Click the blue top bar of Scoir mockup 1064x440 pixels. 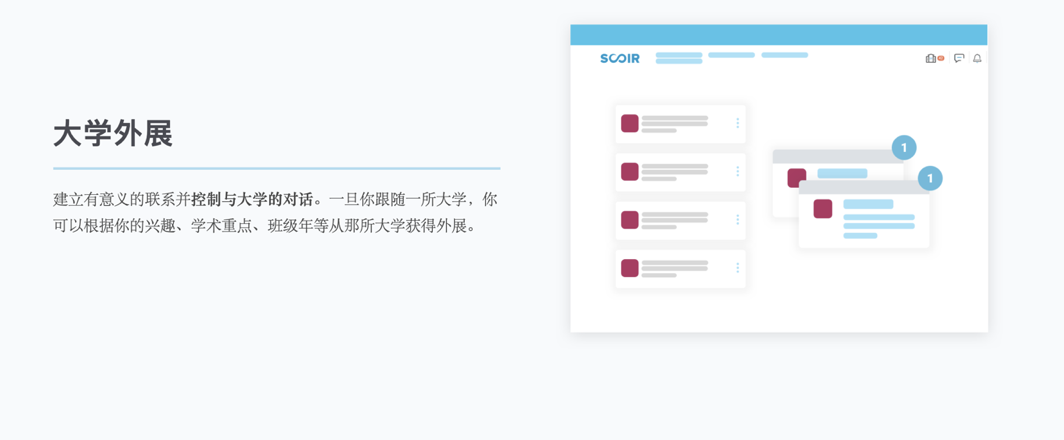779,35
